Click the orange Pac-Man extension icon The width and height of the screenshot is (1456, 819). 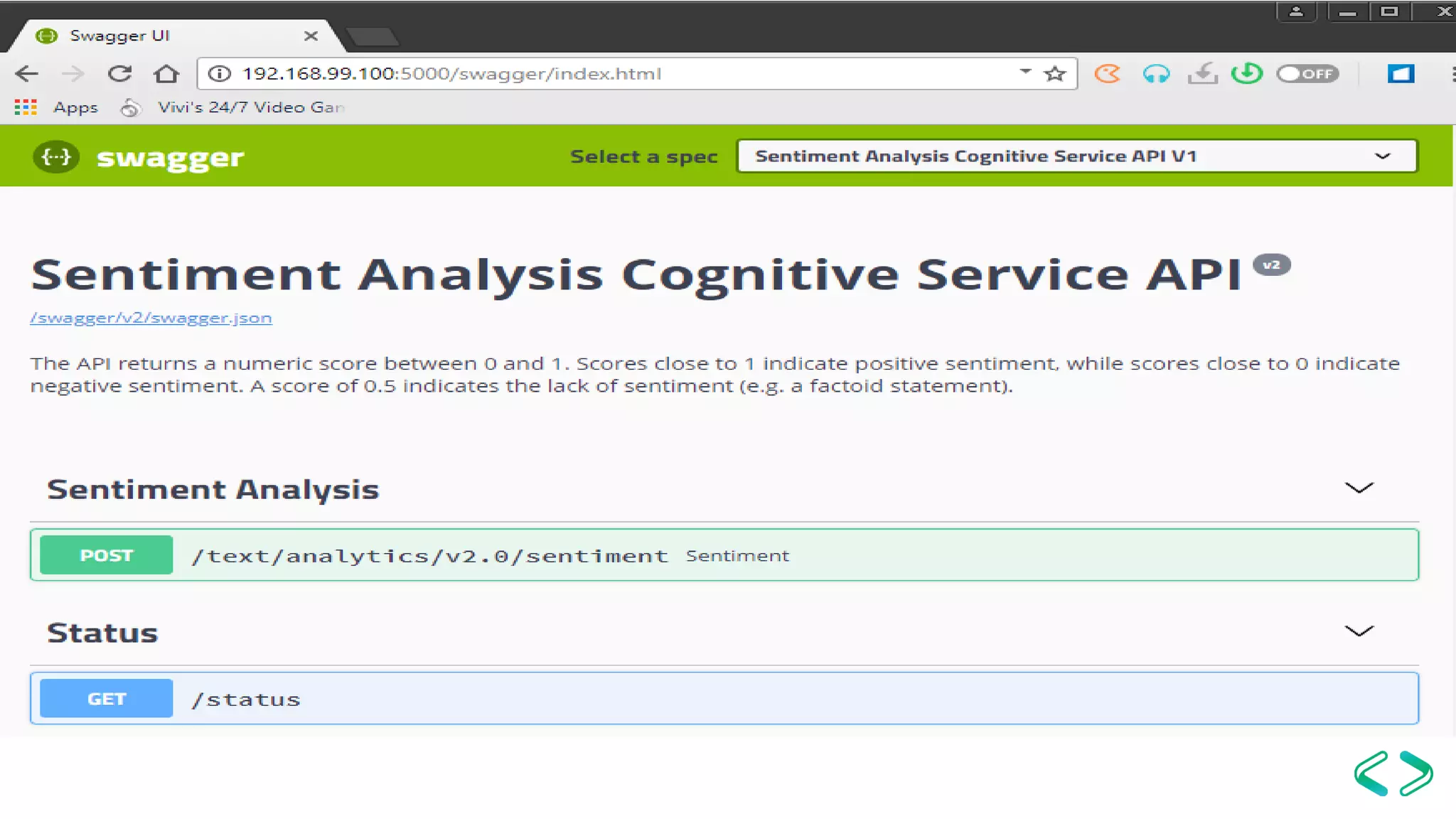(x=1107, y=74)
